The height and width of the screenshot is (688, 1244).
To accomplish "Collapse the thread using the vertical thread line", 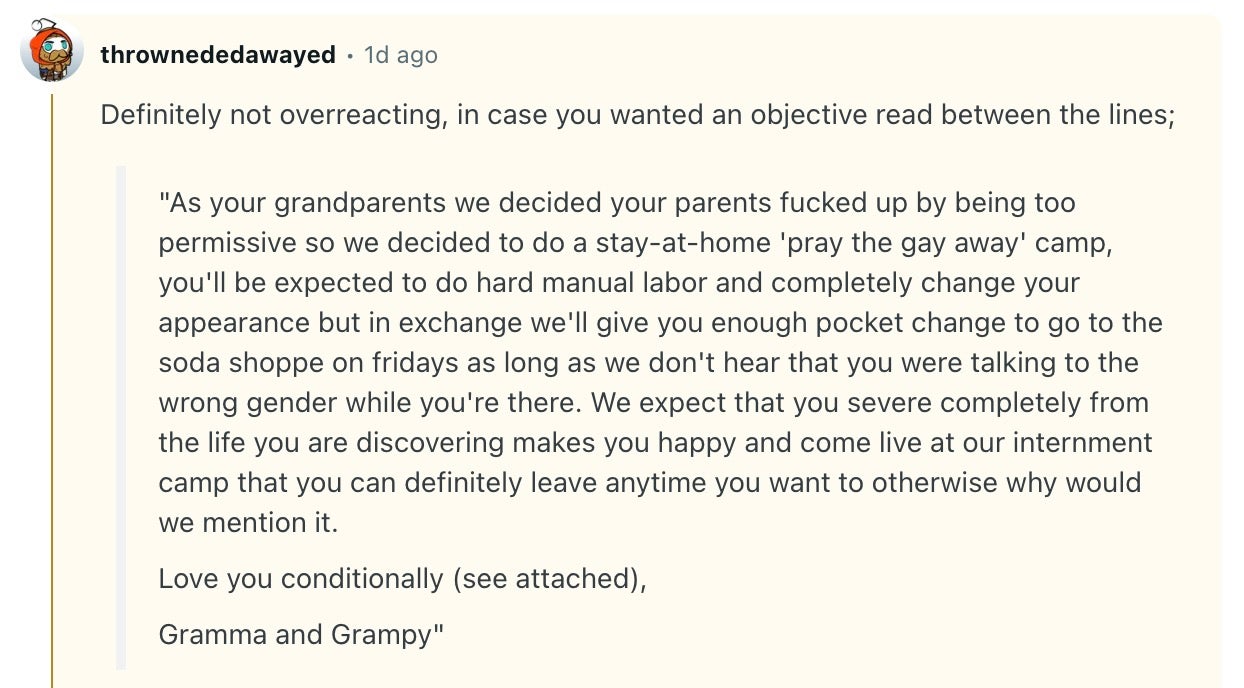I will [x=52, y=385].
